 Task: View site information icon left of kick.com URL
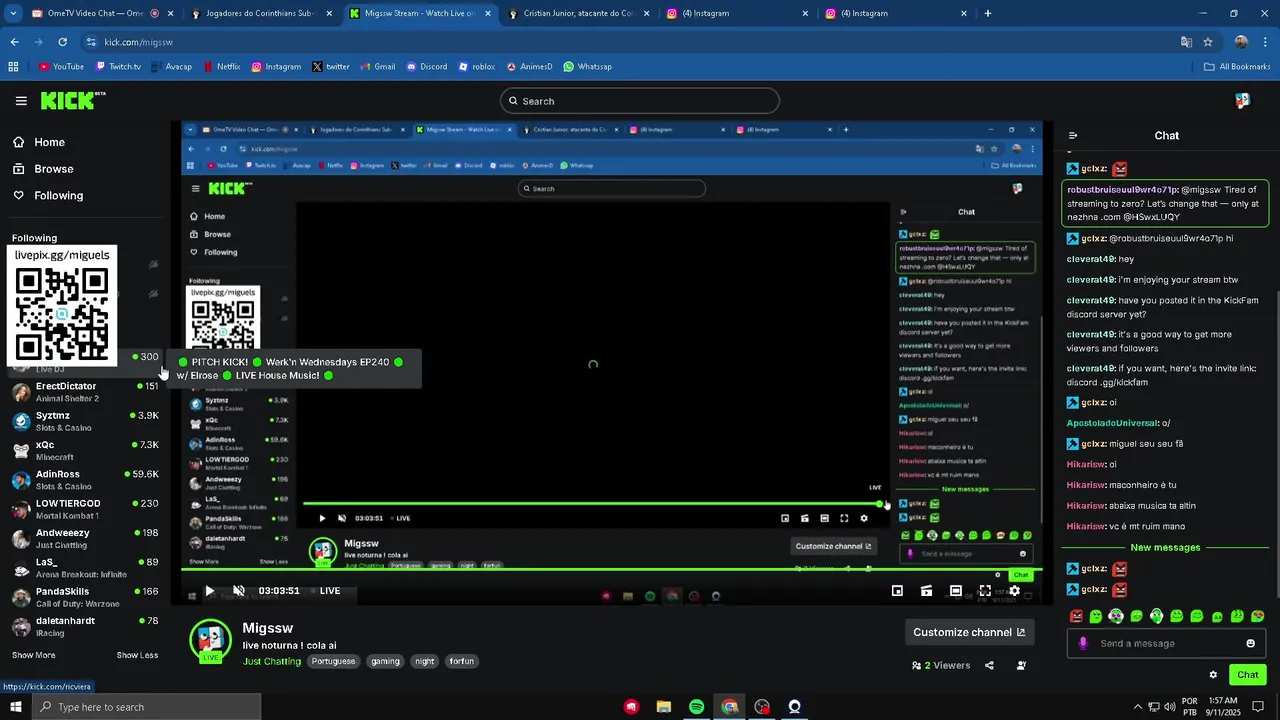point(91,42)
